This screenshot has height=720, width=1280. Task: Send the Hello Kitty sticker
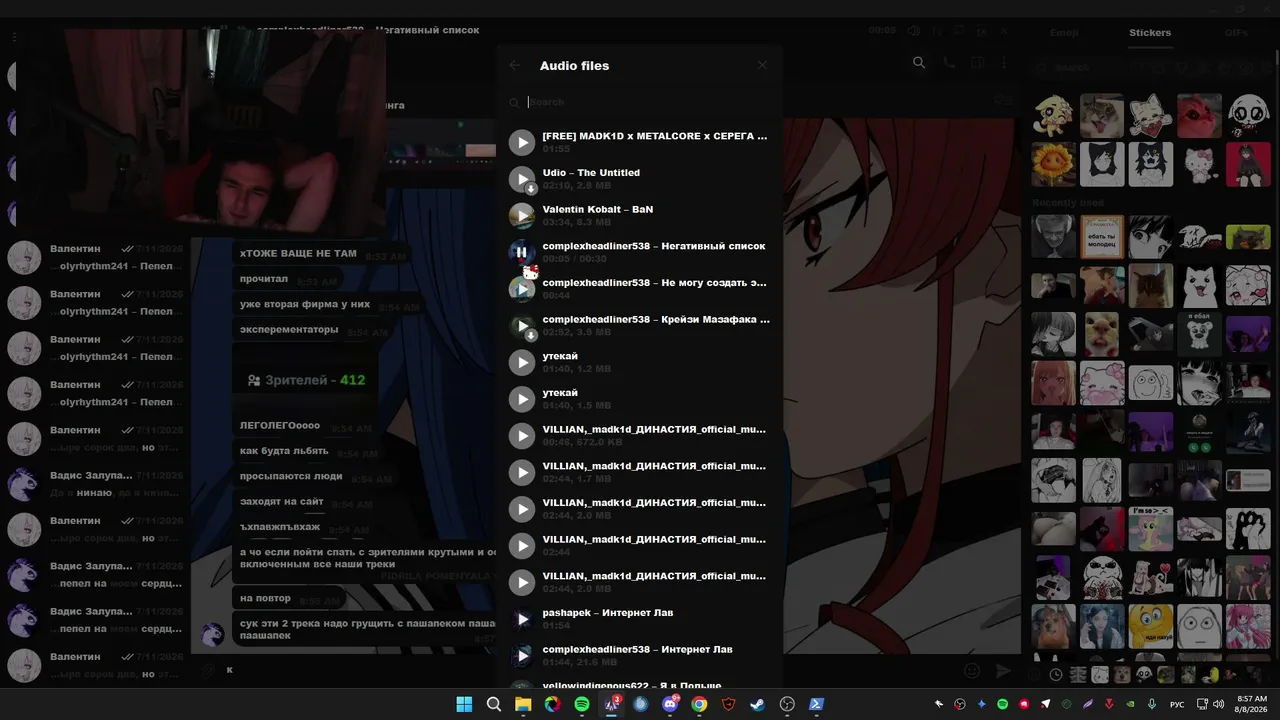point(1199,164)
